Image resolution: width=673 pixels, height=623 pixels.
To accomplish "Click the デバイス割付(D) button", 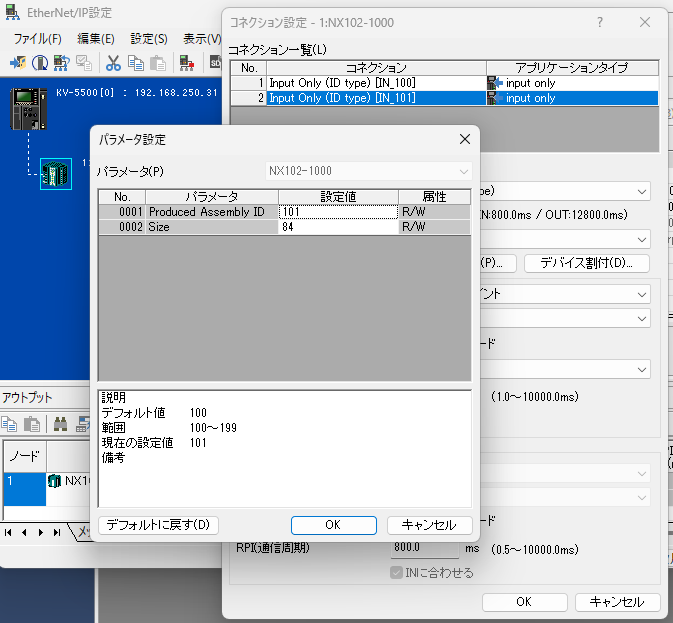I will click(586, 264).
